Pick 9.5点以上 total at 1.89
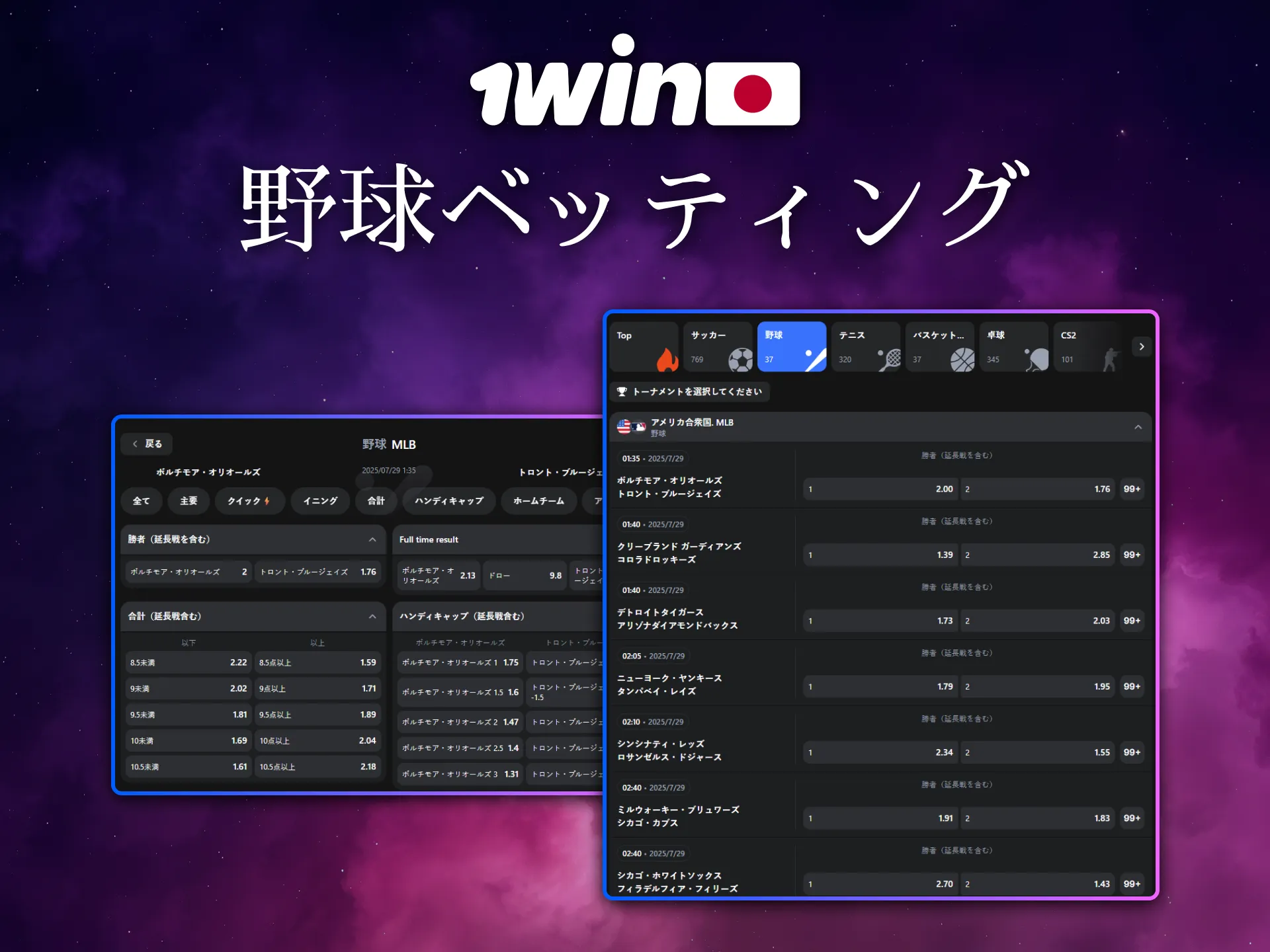Viewport: 1270px width, 952px height. [x=317, y=715]
